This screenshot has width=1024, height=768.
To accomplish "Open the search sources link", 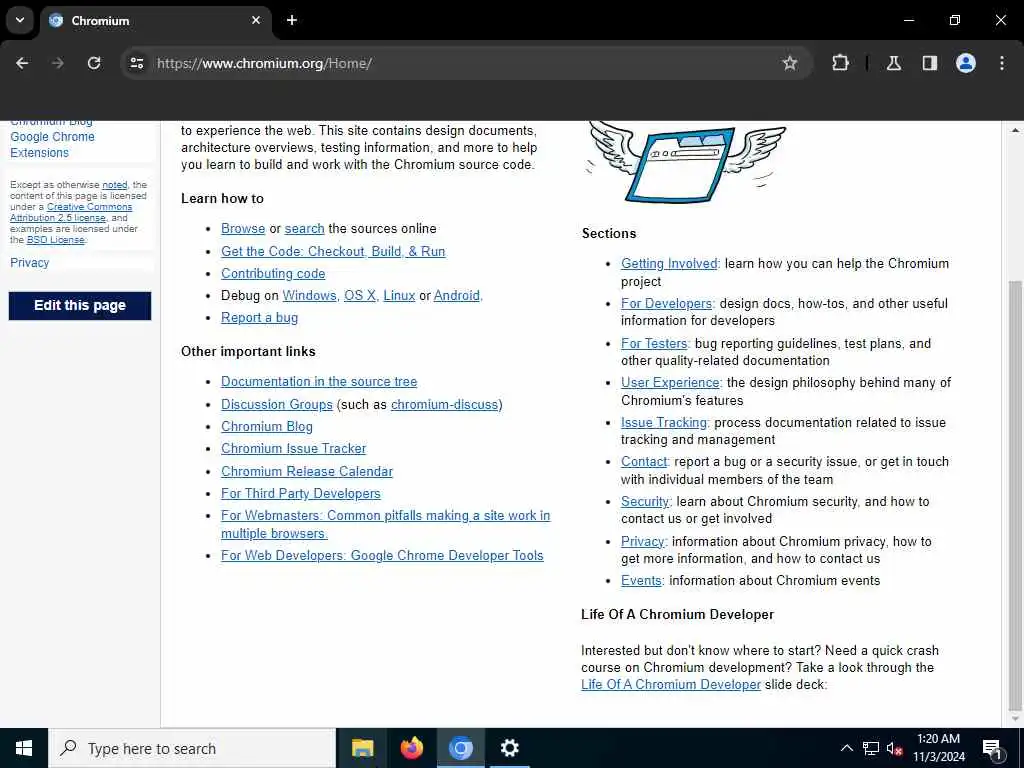I will click(304, 229).
